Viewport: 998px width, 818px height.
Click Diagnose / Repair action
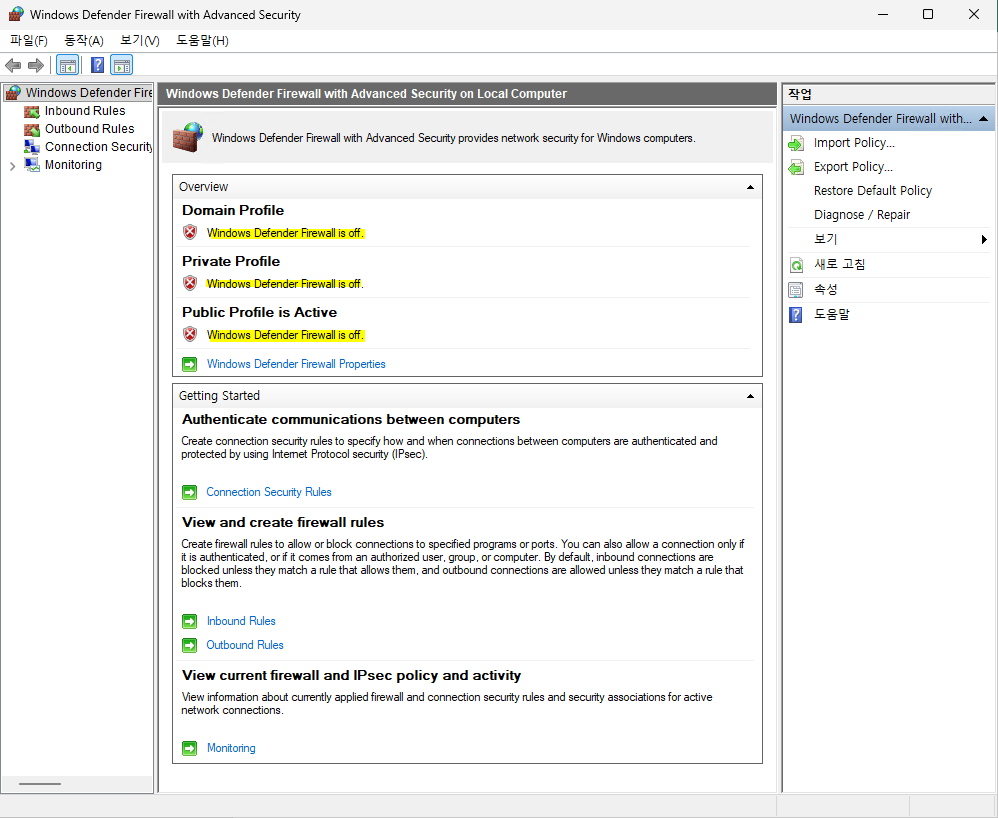862,215
